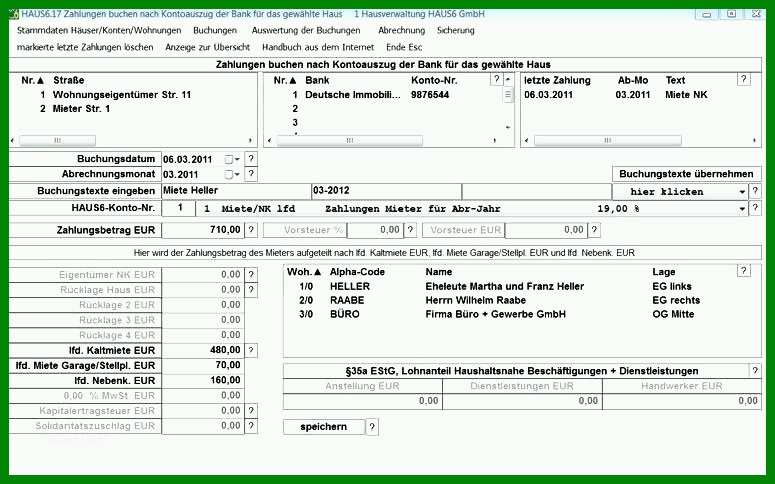Expand the Miete/NK lfd account dropdown
The image size is (775, 484).
click(x=742, y=209)
